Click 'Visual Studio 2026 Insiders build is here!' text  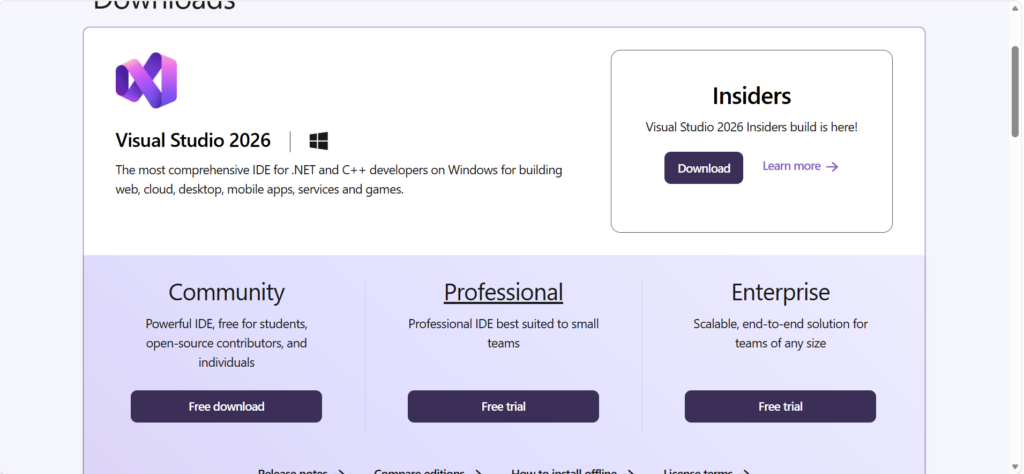click(x=752, y=127)
